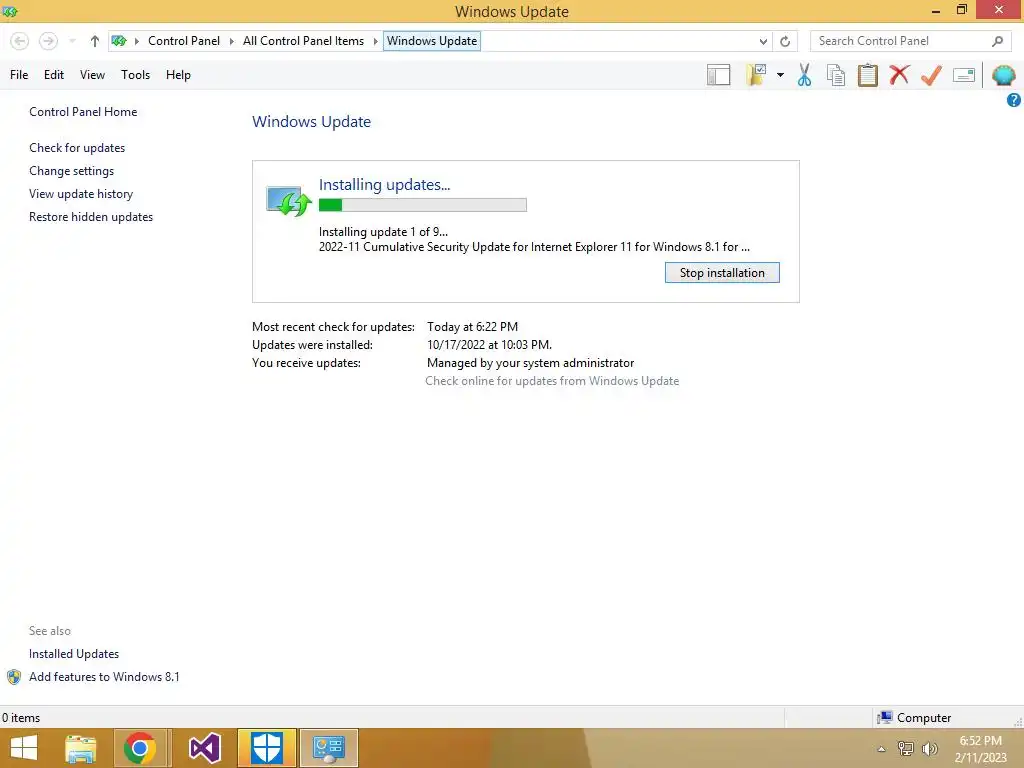The width and height of the screenshot is (1024, 768).
Task: Click the folder options toolbar icon
Action: tap(756, 75)
